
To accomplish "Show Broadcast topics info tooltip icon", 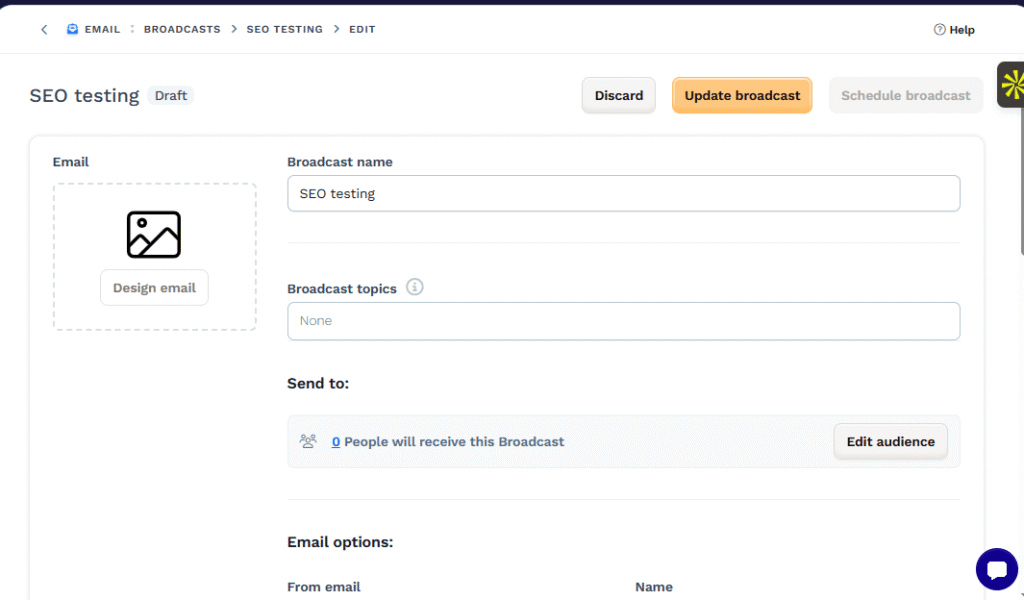I will point(415,287).
